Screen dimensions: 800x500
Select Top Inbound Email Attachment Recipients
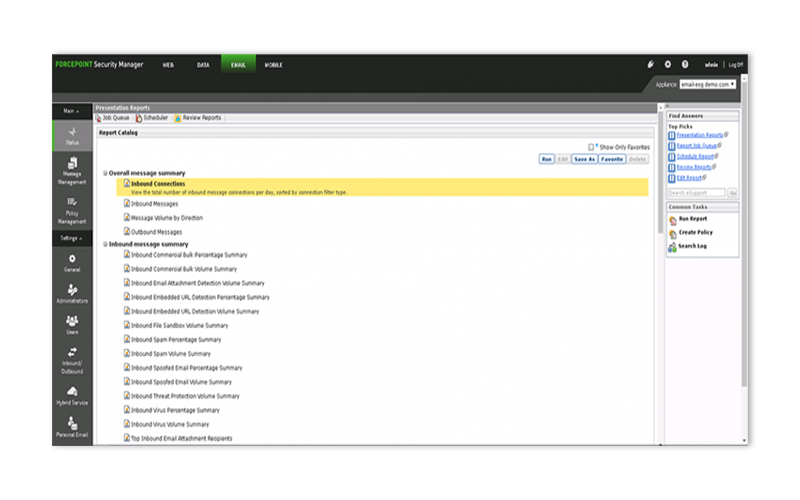click(182, 439)
